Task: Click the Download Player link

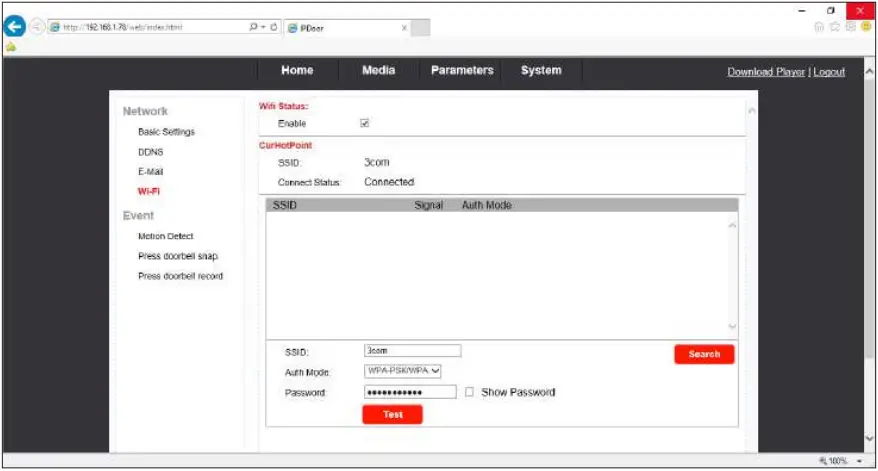Action: (766, 72)
